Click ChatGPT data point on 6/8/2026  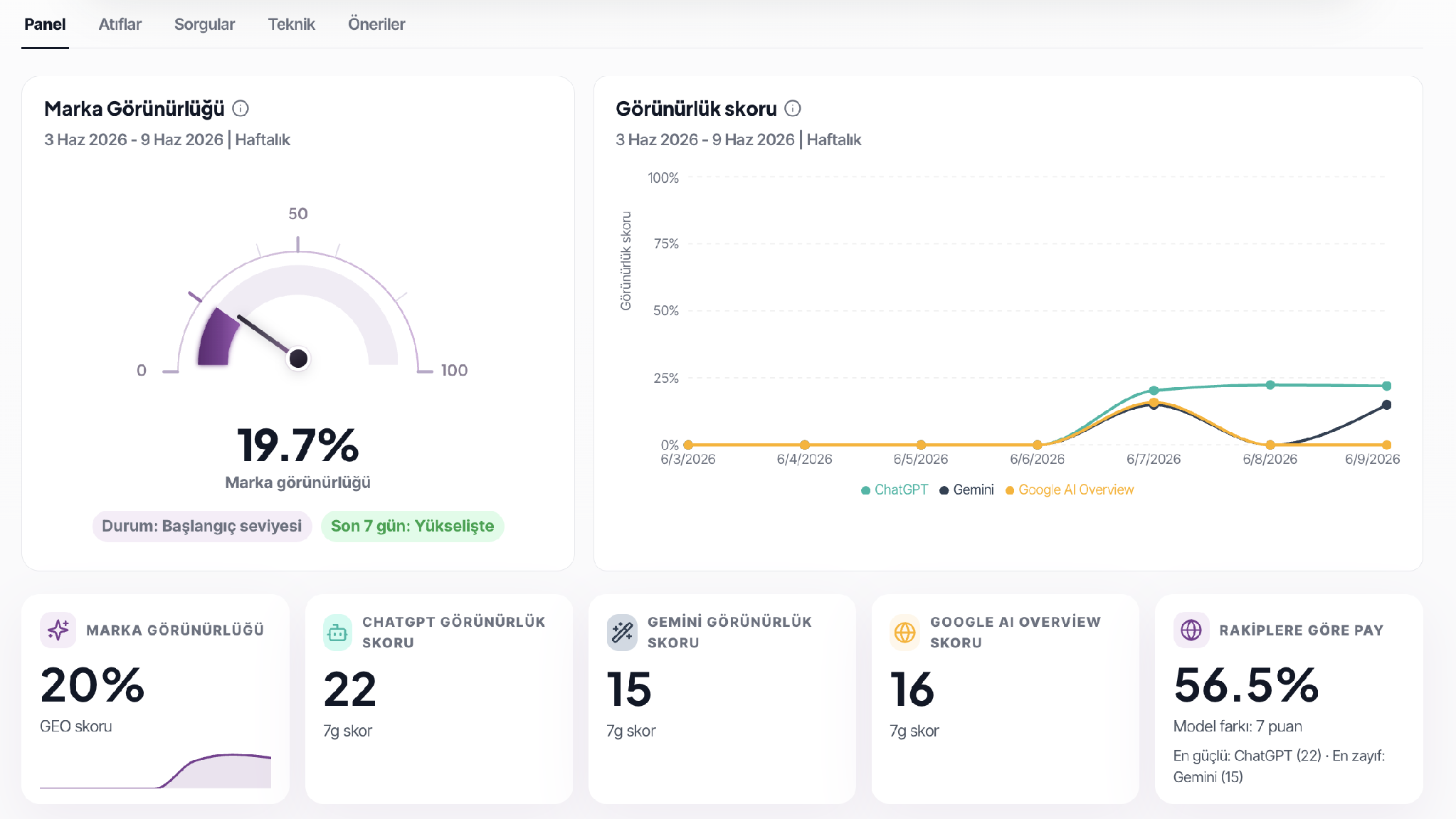point(1270,385)
